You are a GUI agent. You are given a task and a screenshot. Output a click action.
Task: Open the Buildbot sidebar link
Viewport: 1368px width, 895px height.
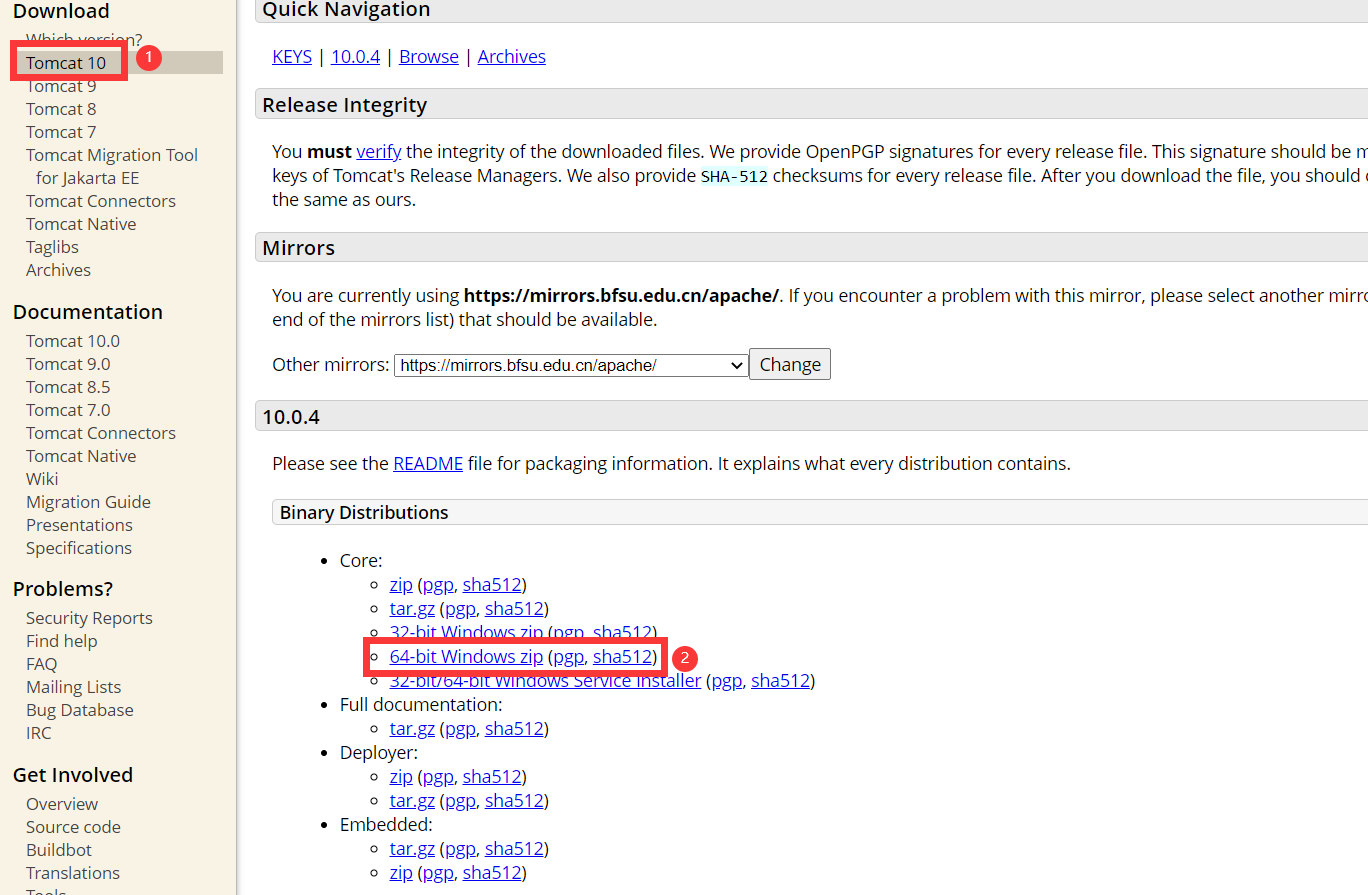click(59, 850)
